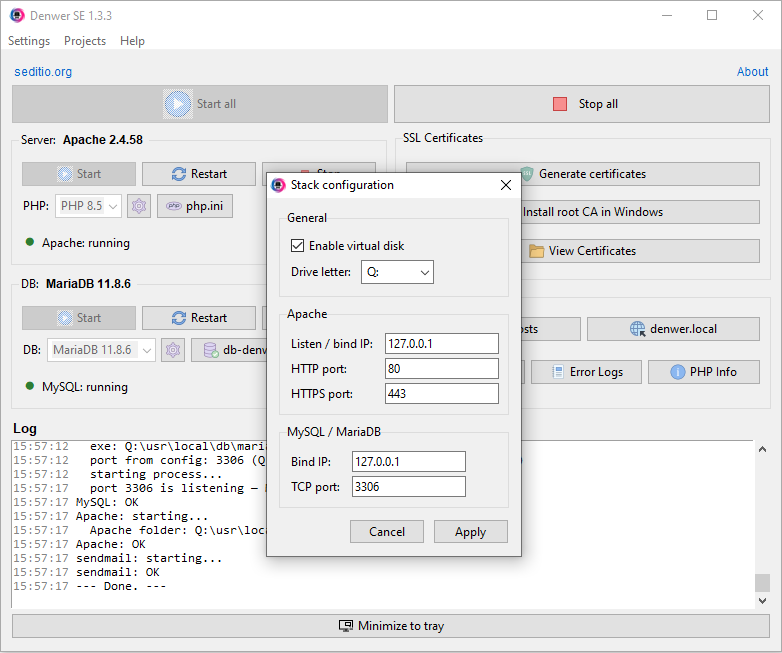Open the Projects menu
Image resolution: width=782 pixels, height=653 pixels.
pos(85,41)
